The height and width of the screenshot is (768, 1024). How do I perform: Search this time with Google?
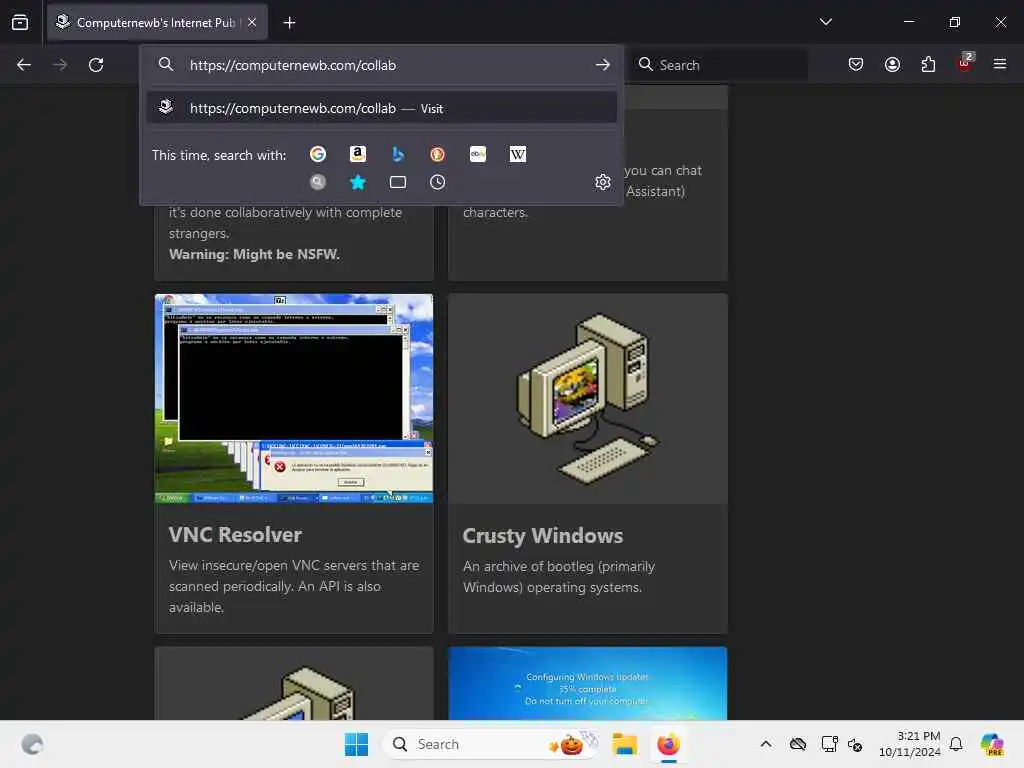pyautogui.click(x=318, y=154)
